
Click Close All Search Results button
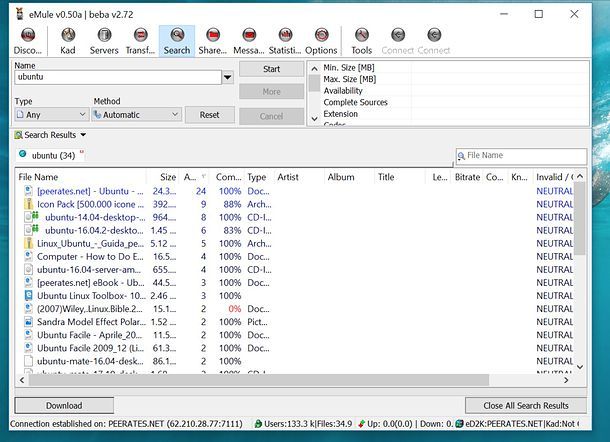pos(526,405)
